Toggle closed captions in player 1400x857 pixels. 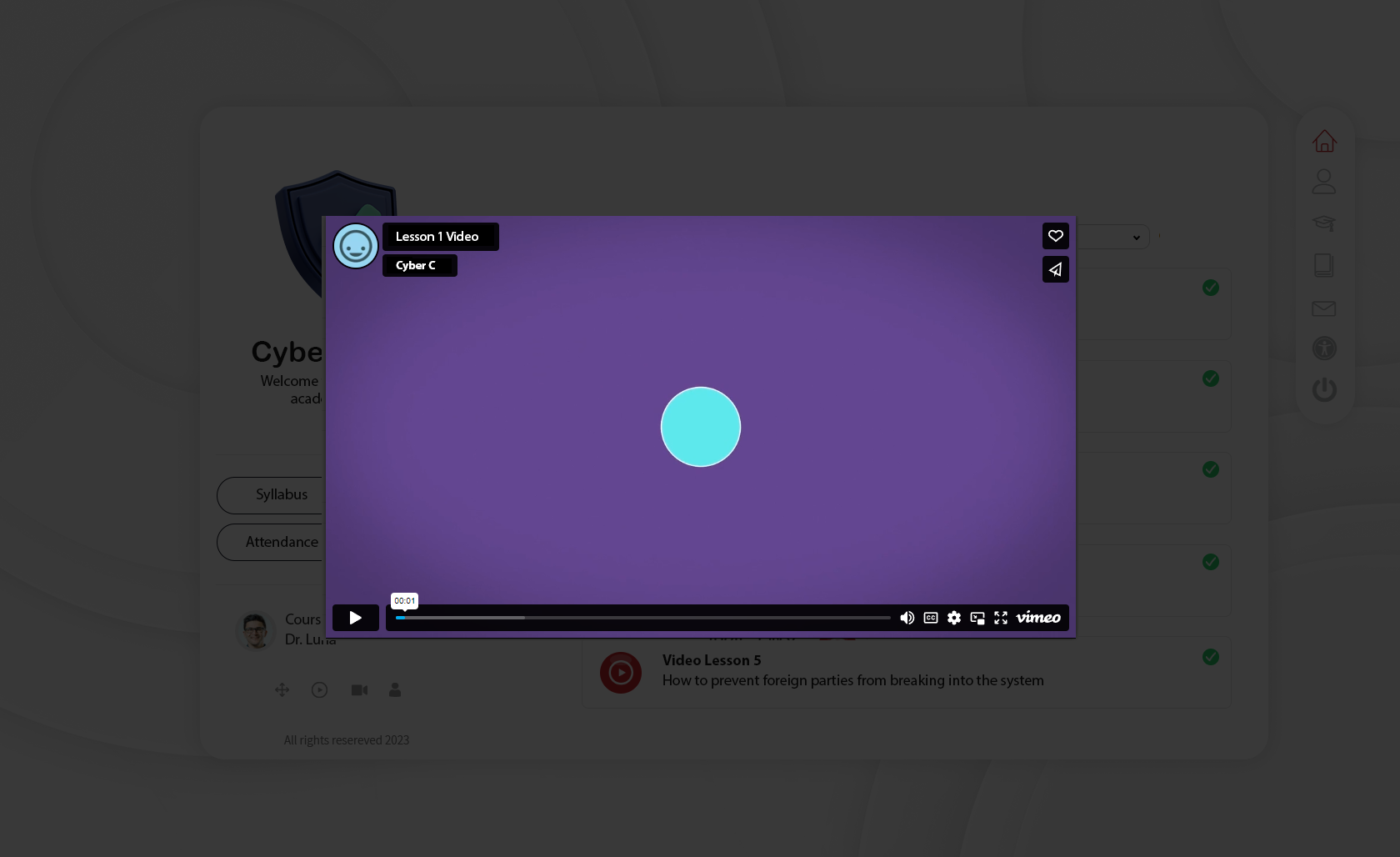(x=931, y=618)
